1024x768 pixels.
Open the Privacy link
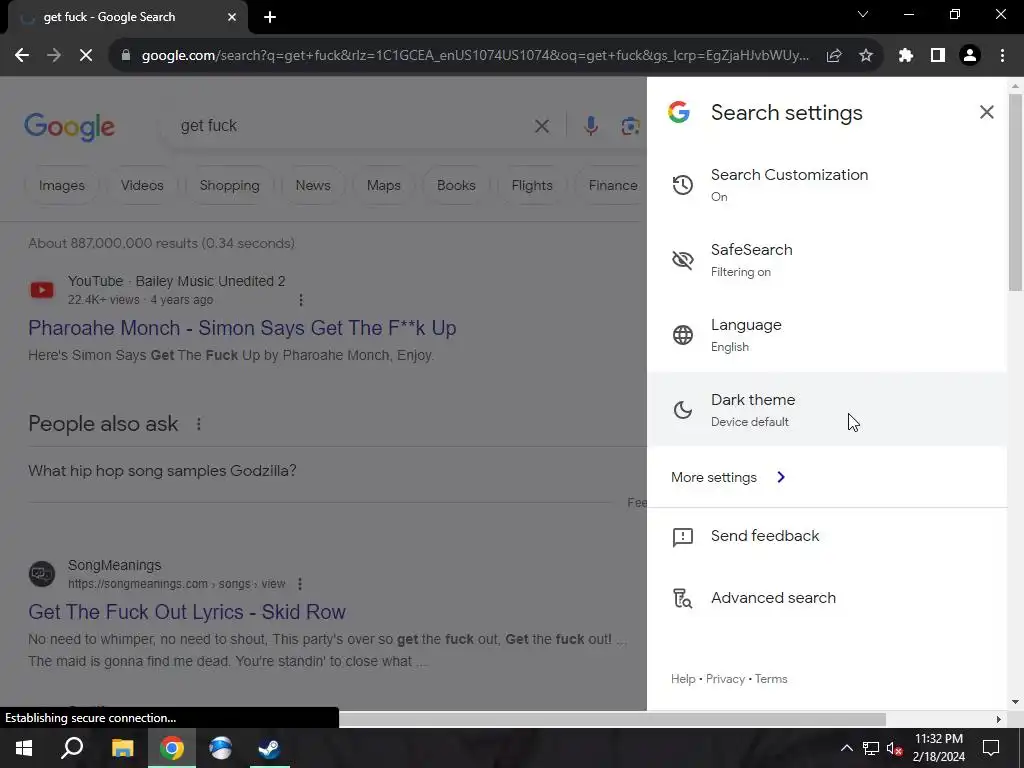[x=725, y=679]
